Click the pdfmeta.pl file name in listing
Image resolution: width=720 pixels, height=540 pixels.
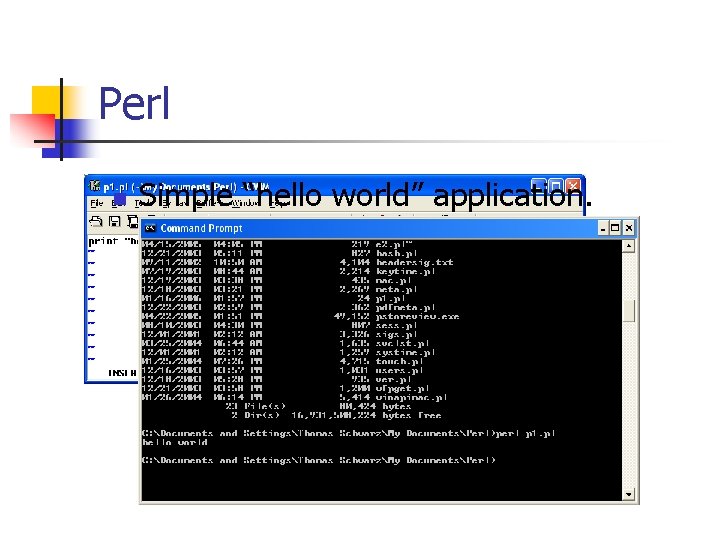(x=405, y=307)
